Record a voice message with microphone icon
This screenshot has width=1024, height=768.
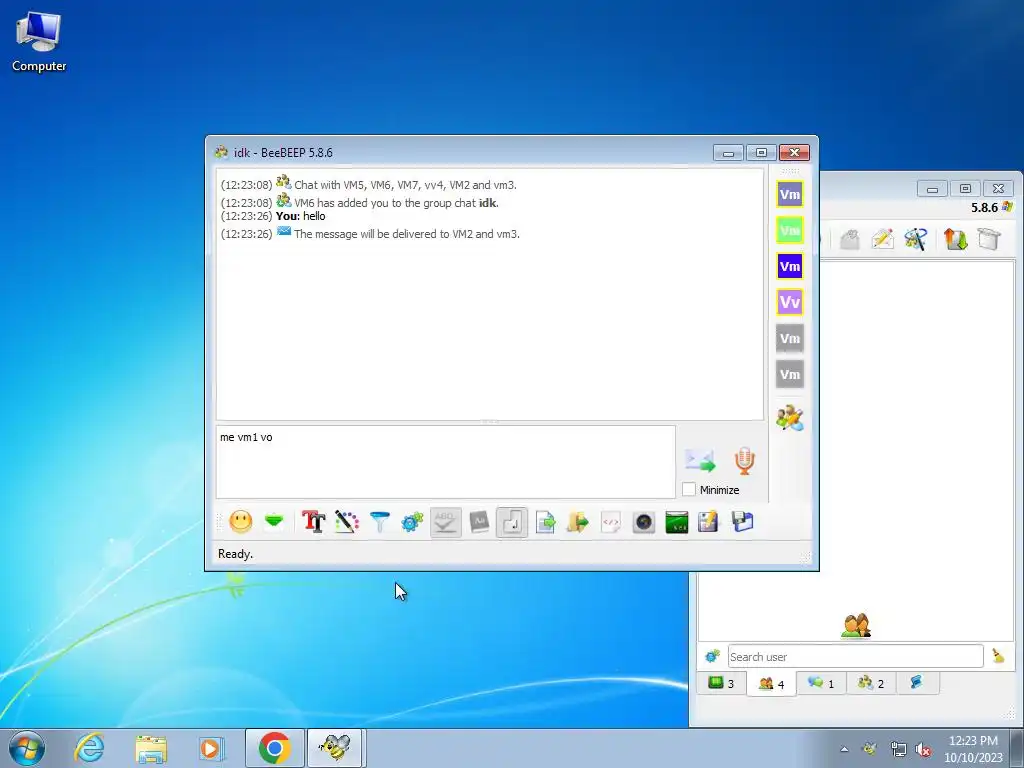pos(744,460)
